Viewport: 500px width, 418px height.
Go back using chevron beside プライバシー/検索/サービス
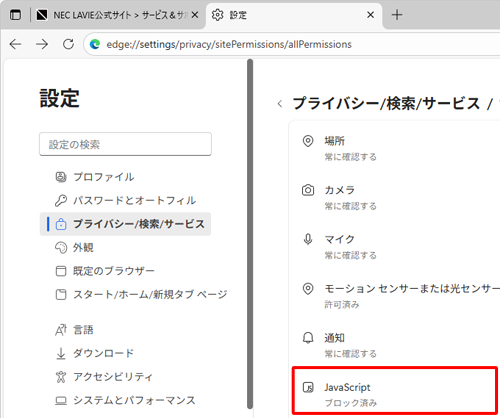coord(280,104)
